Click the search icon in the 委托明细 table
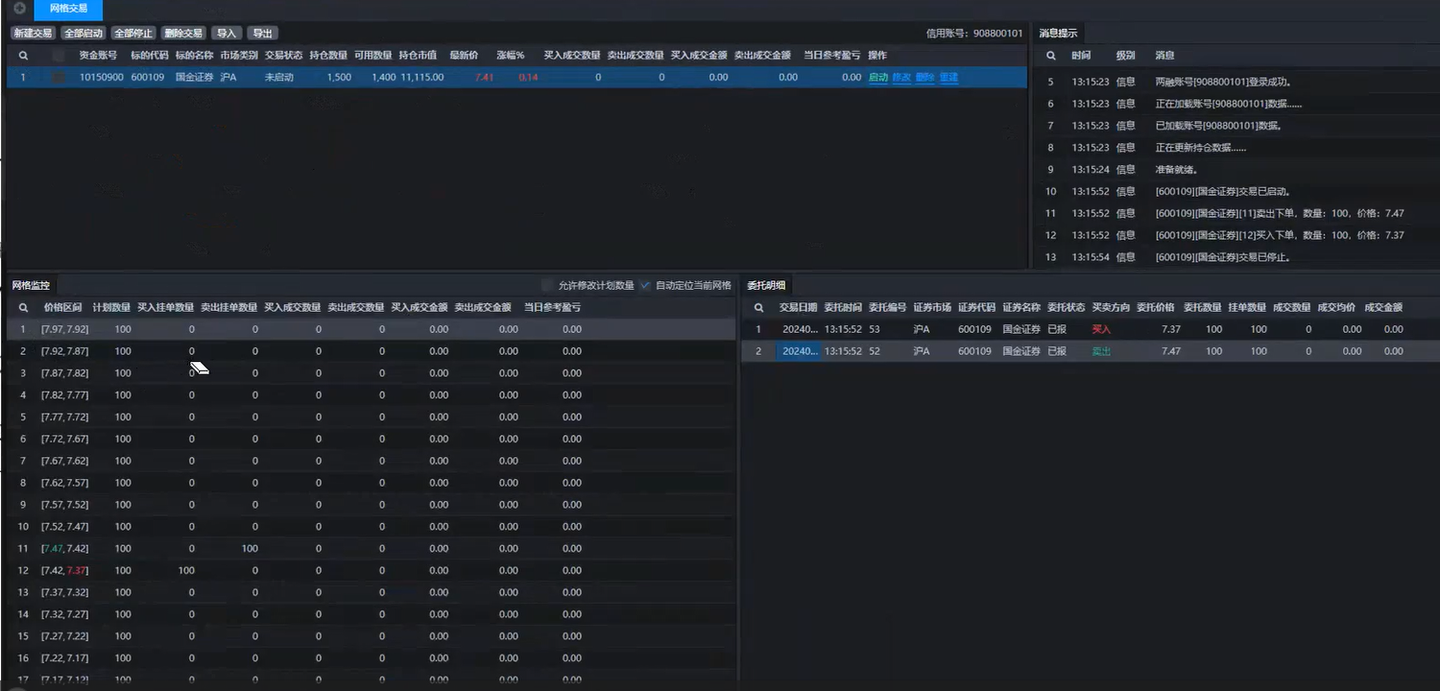 [759, 308]
